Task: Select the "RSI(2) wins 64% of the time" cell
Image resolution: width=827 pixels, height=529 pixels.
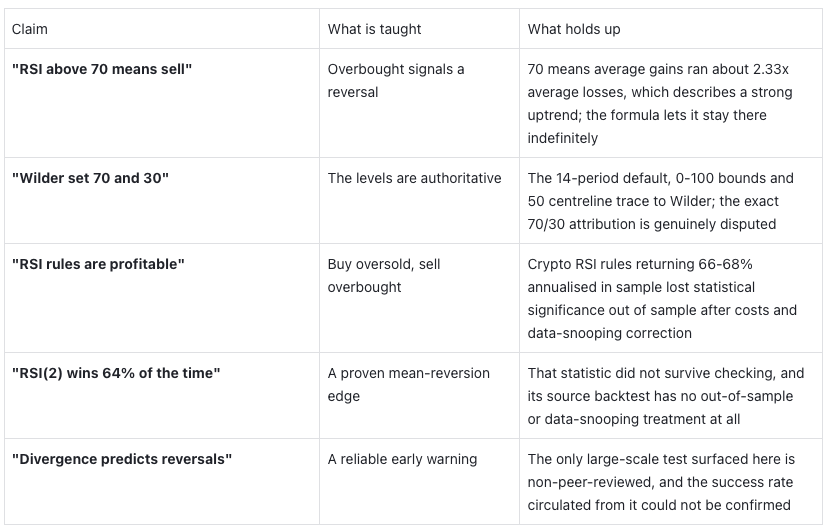Action: pyautogui.click(x=162, y=396)
